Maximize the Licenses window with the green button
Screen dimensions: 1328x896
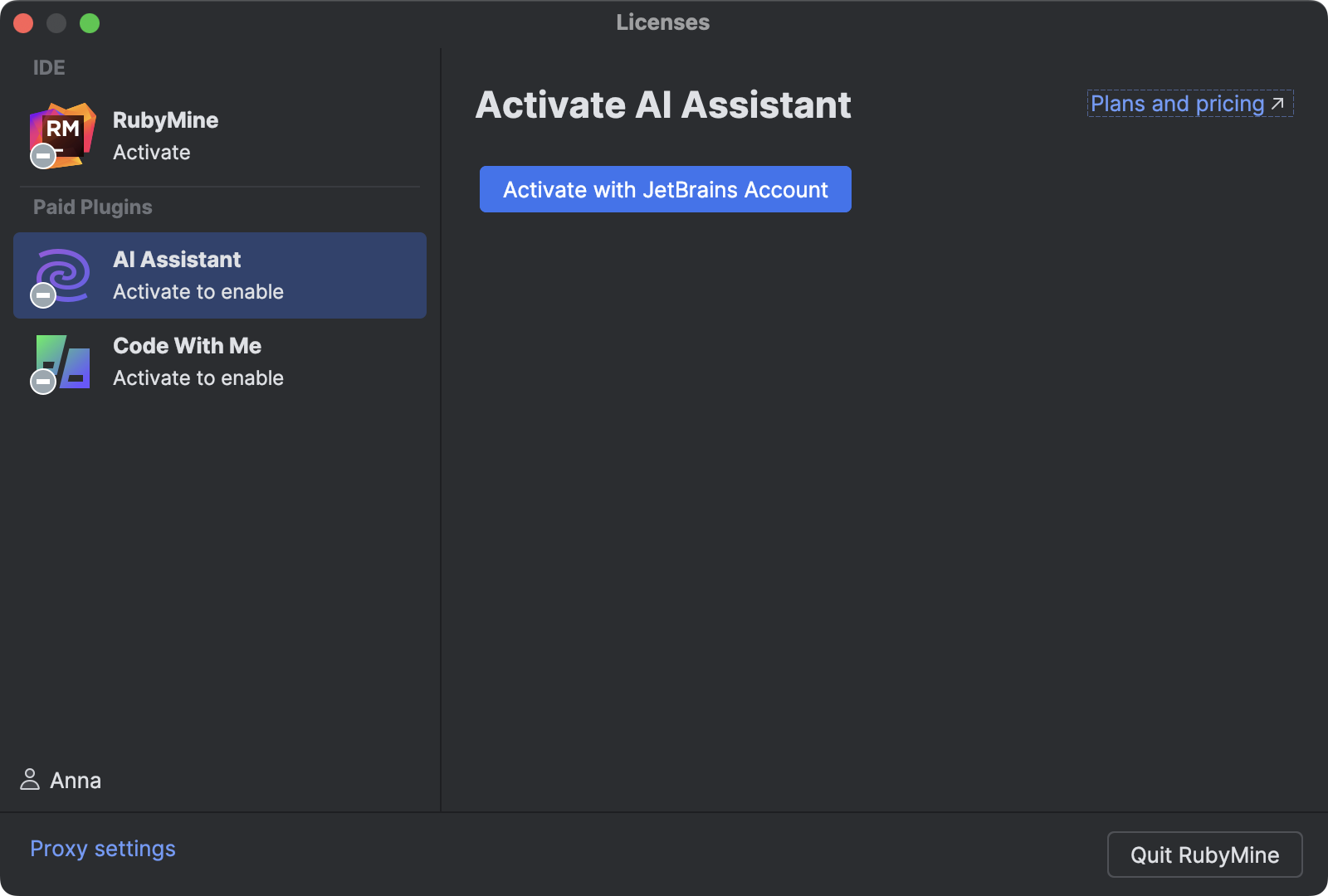click(90, 23)
